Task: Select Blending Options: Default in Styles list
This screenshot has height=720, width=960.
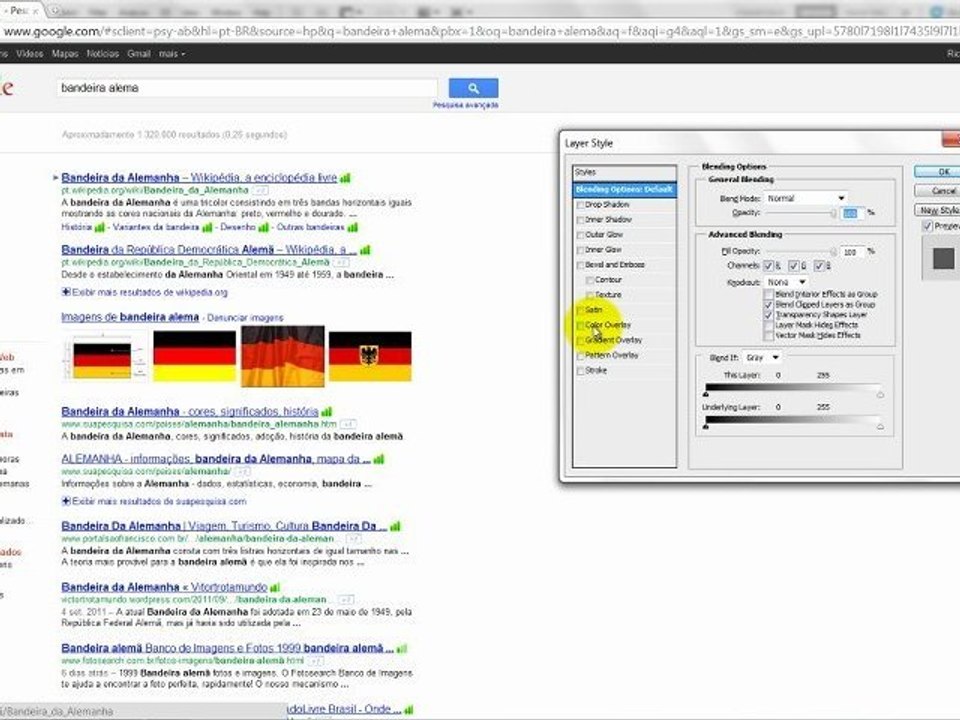Action: click(x=624, y=190)
